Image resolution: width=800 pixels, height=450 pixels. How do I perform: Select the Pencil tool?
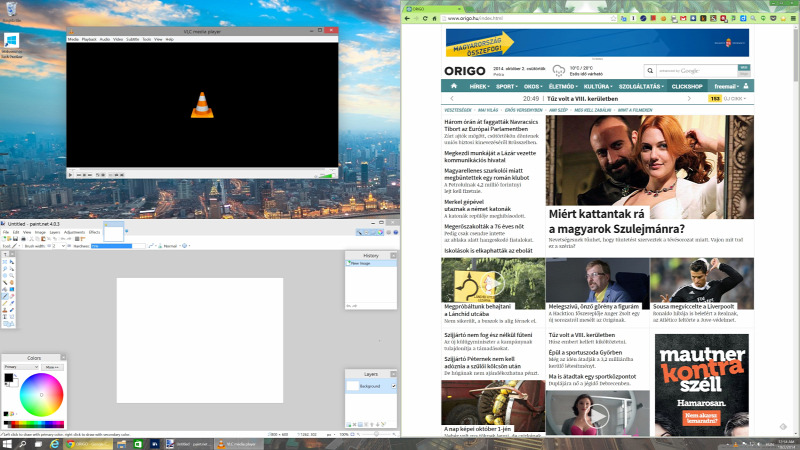pyautogui.click(x=5, y=303)
